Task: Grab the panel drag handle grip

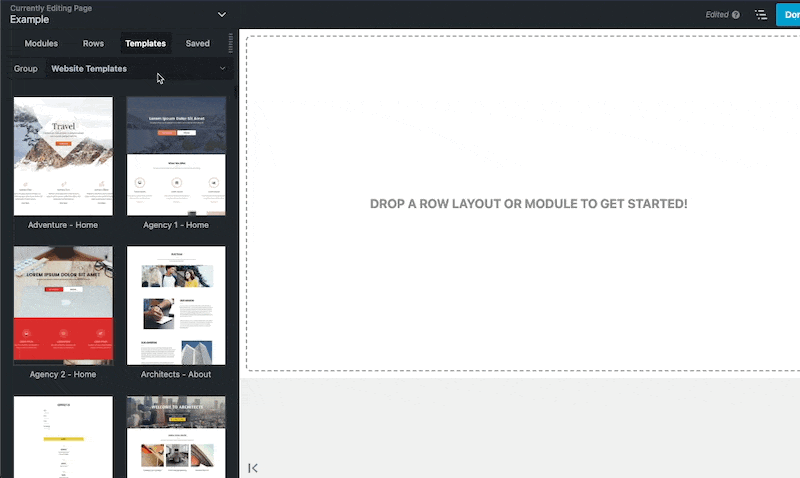Action: (x=231, y=43)
